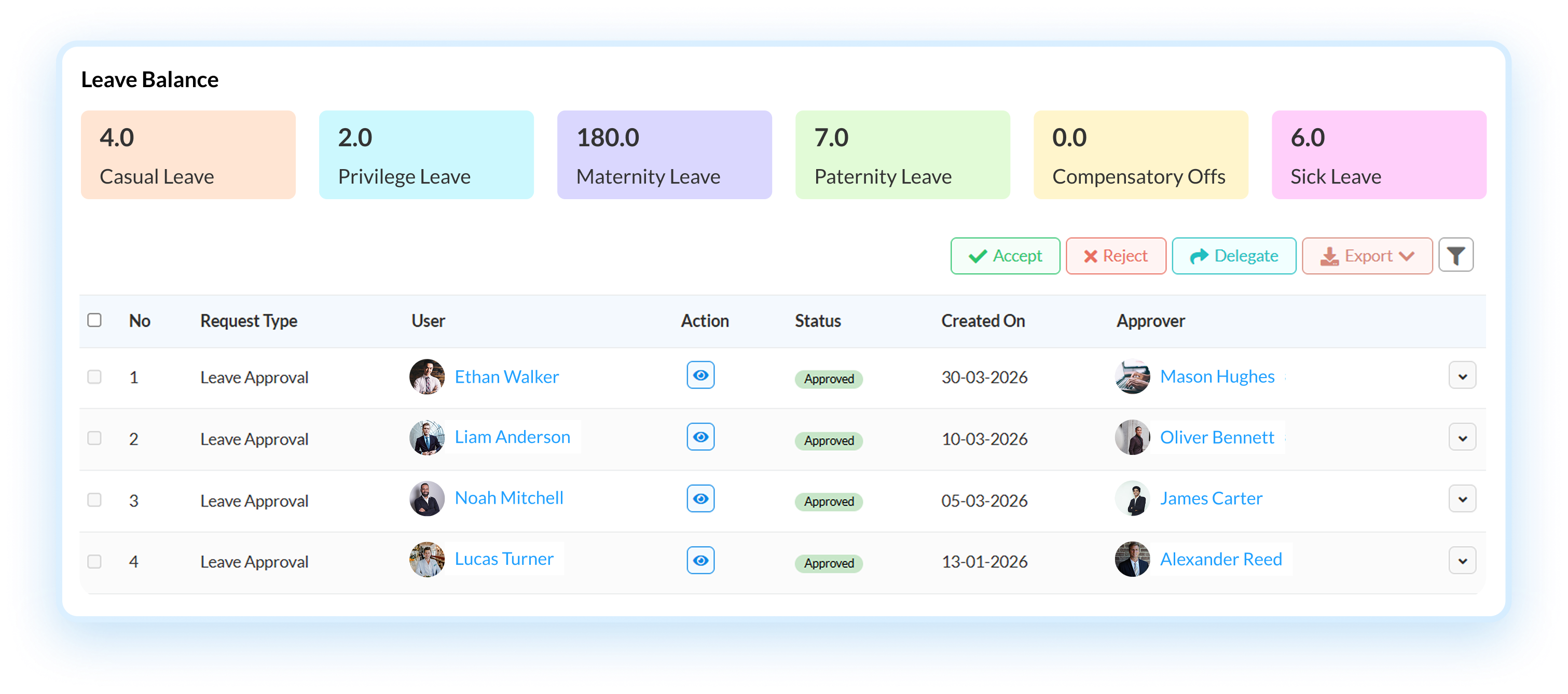Select the Compensatory Offs balance card
The image size is (1568, 694).
[x=1140, y=155]
